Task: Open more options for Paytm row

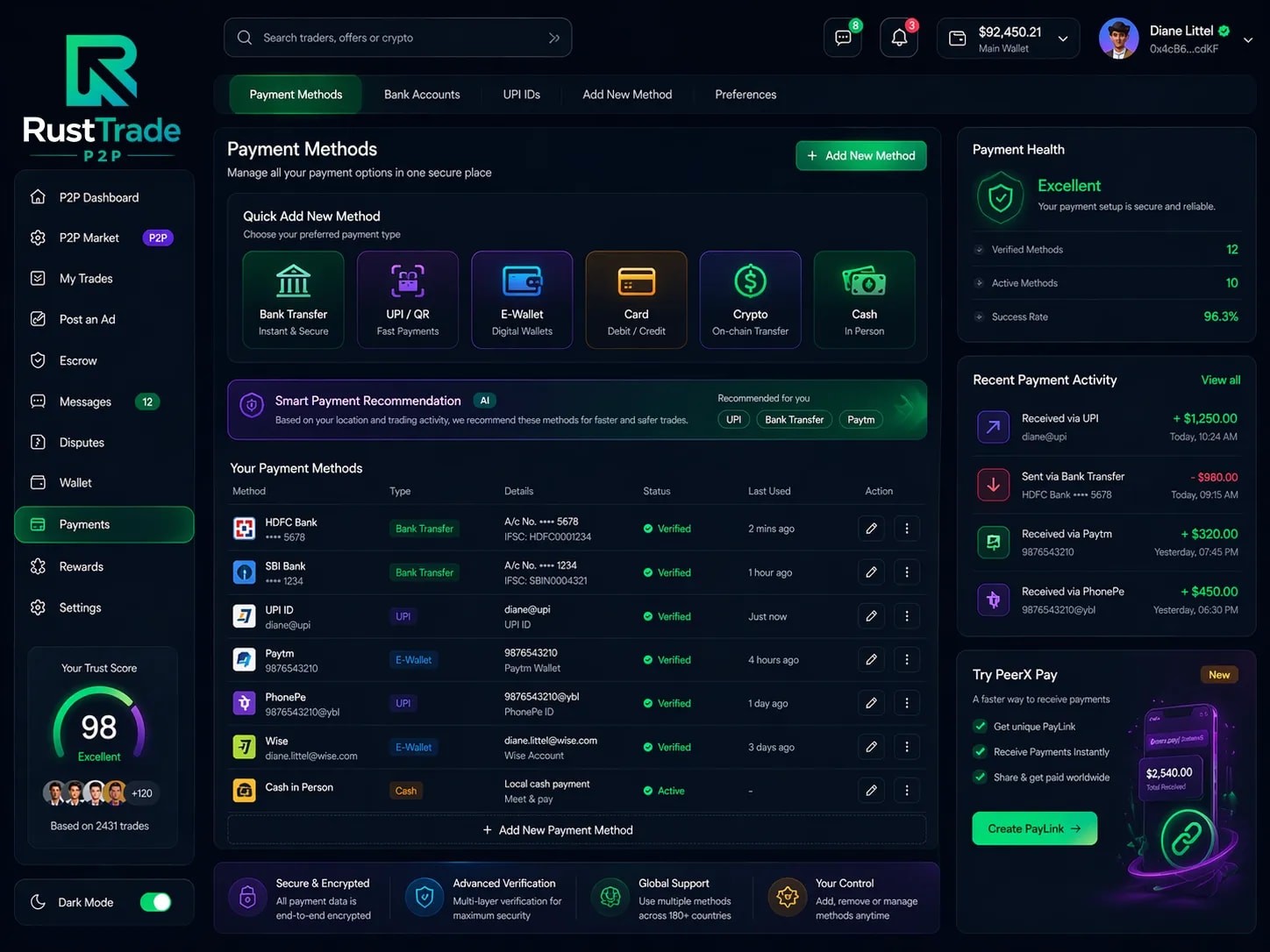Action: [x=907, y=659]
